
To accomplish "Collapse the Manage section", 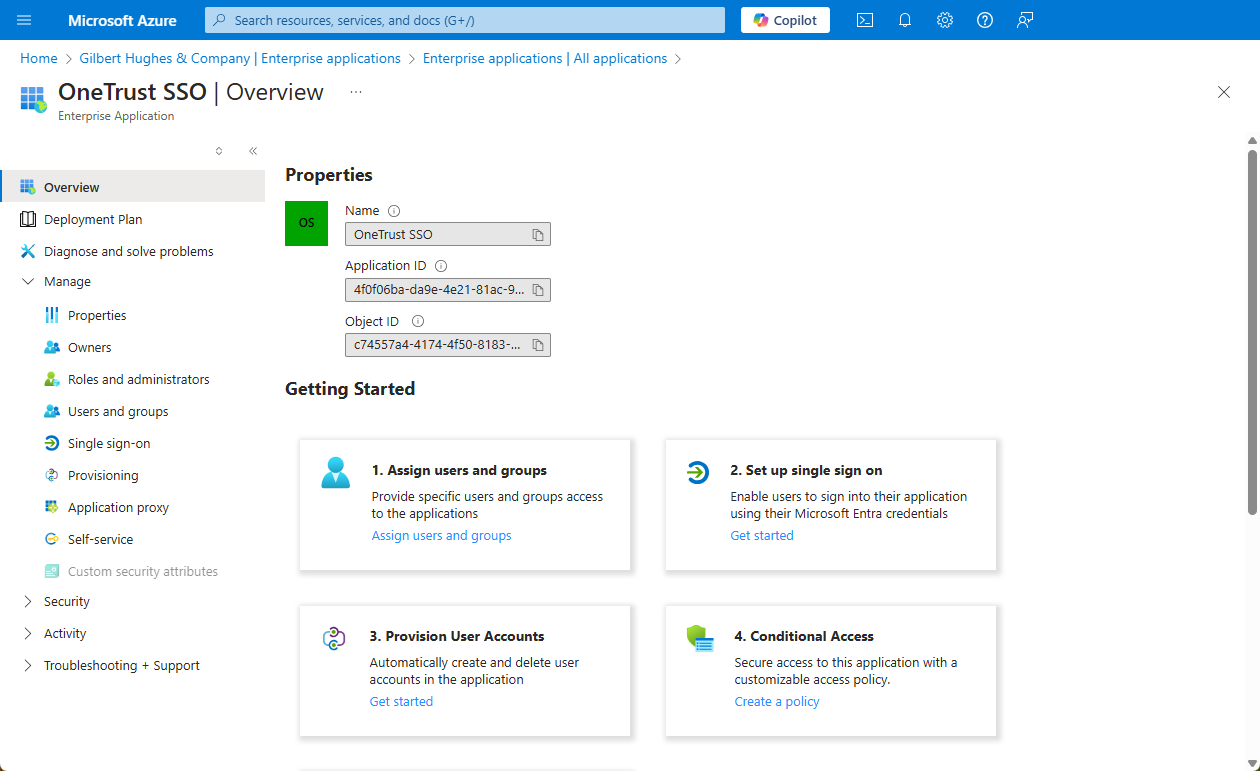I will point(28,282).
